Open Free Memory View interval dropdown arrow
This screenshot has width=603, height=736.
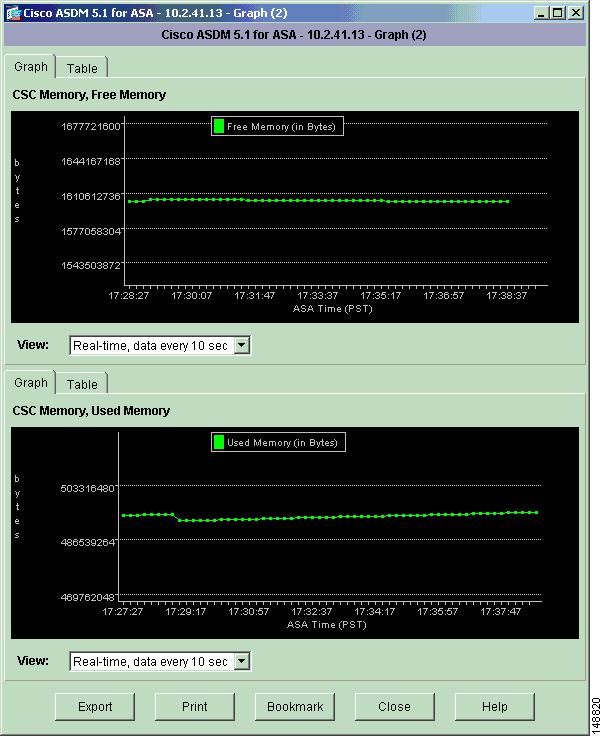tap(241, 345)
